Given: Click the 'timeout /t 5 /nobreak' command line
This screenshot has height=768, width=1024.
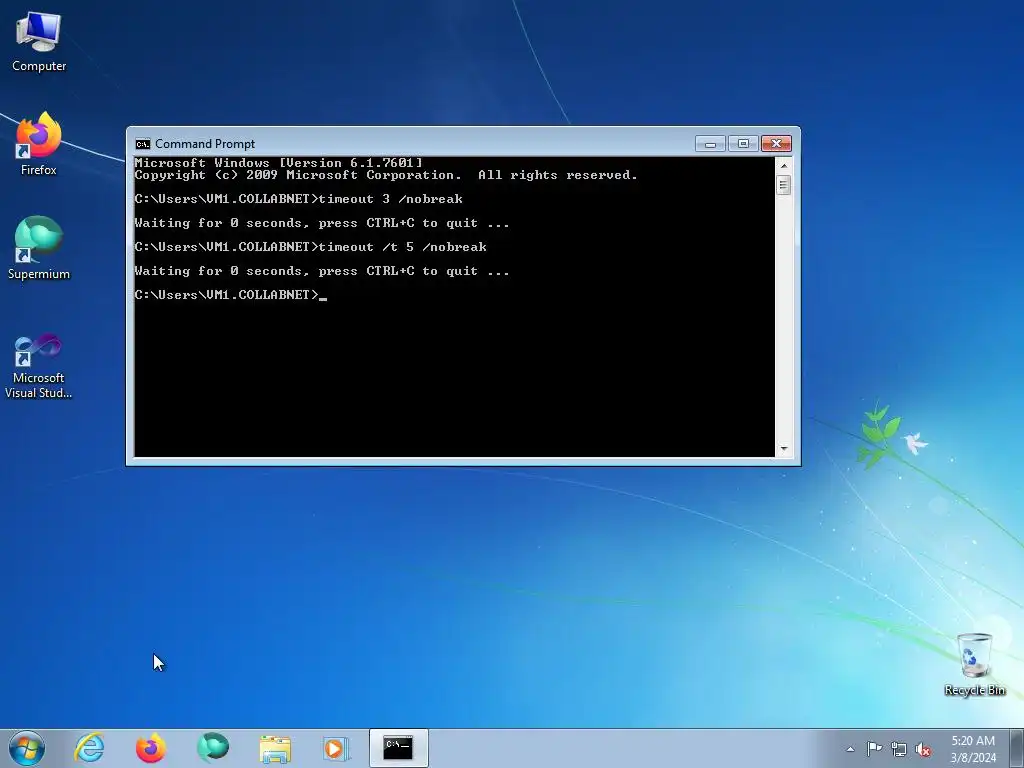Looking at the screenshot, I should point(311,247).
